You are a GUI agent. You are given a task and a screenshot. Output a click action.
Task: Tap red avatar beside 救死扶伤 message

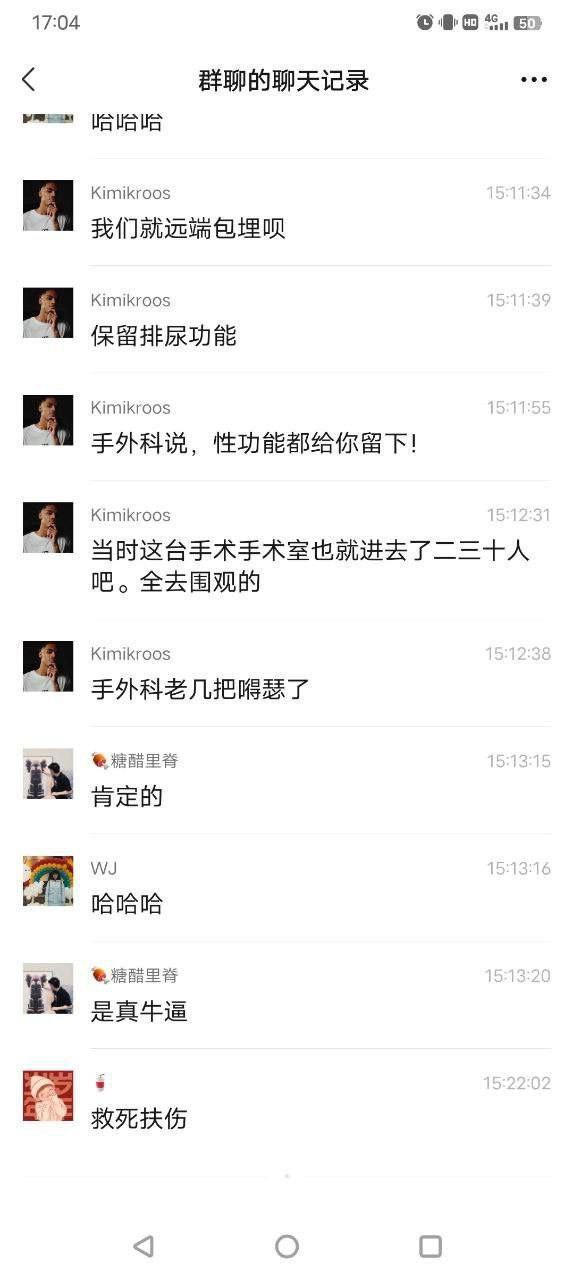(x=48, y=1096)
